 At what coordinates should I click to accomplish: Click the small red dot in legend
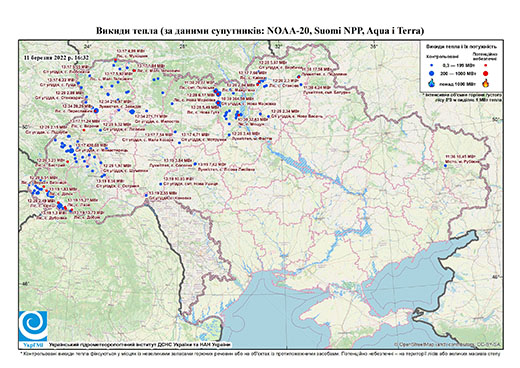(485, 65)
